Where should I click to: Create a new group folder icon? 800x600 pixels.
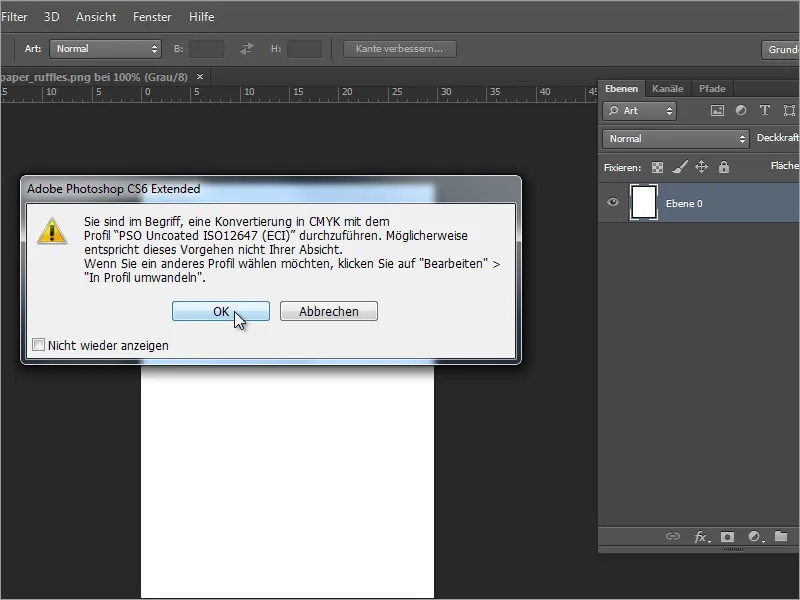(781, 536)
